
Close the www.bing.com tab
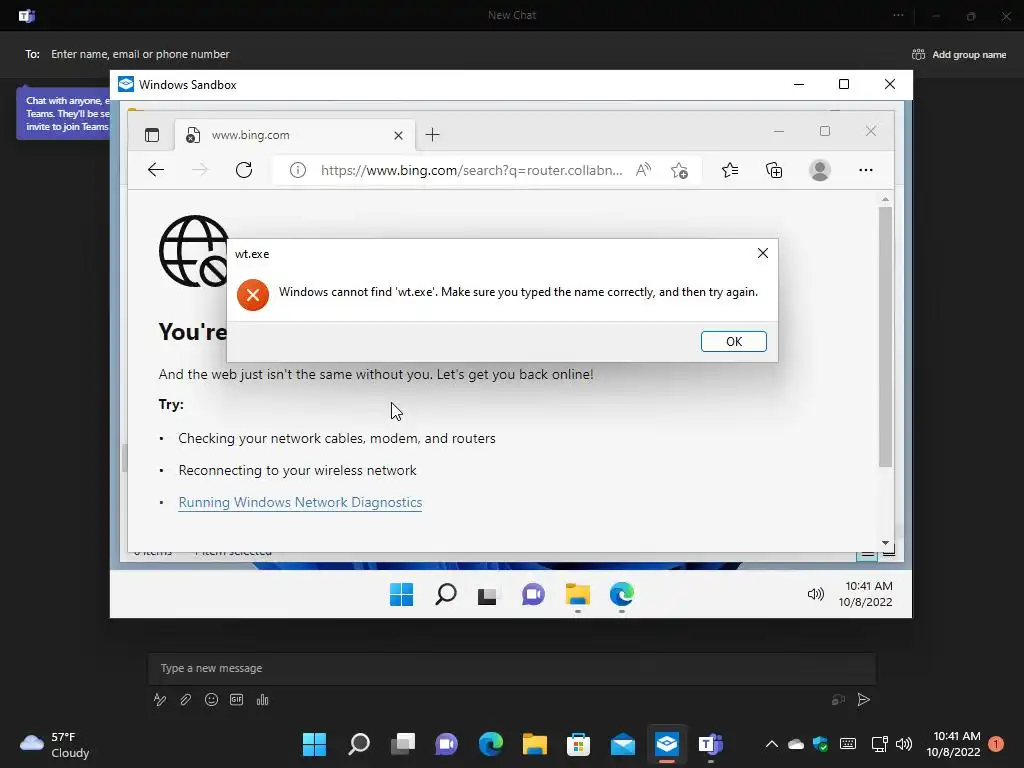(x=398, y=135)
